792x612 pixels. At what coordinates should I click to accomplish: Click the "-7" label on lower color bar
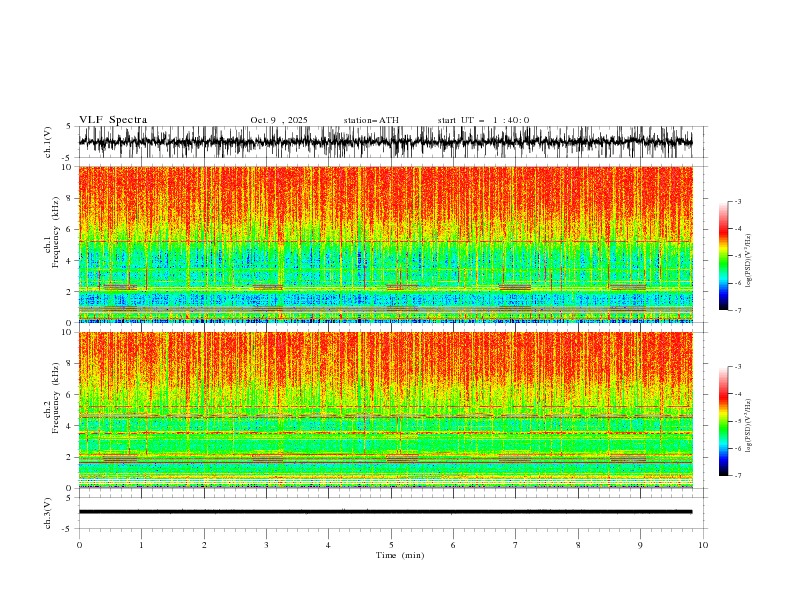click(x=737, y=476)
